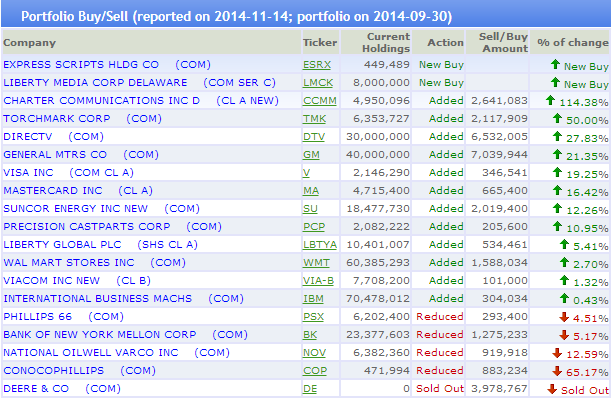Click red down arrow beside 12.59%
Screen dimensions: 611x399
(557, 353)
